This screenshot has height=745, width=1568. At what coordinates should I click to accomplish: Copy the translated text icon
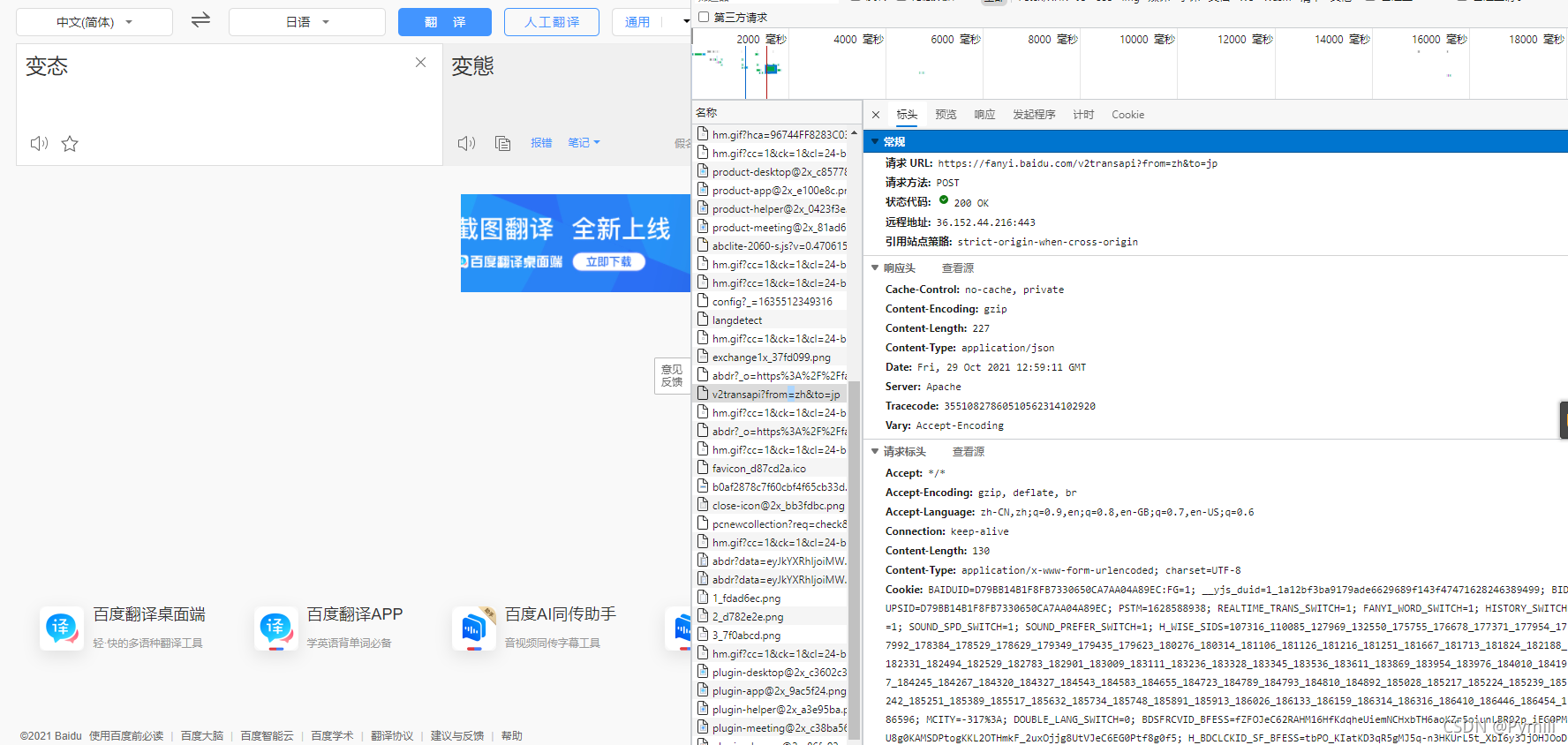[503, 143]
